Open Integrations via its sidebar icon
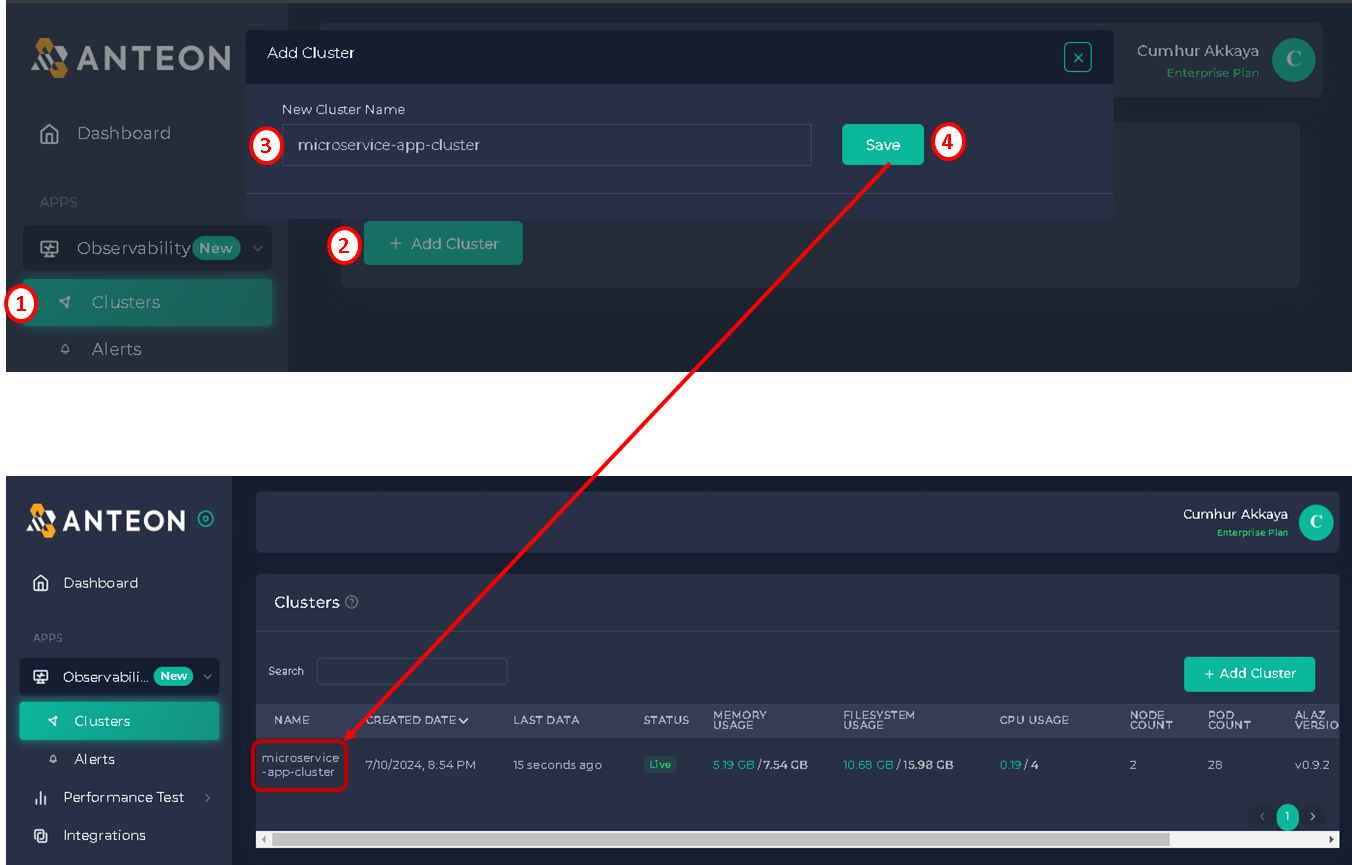 (41, 835)
